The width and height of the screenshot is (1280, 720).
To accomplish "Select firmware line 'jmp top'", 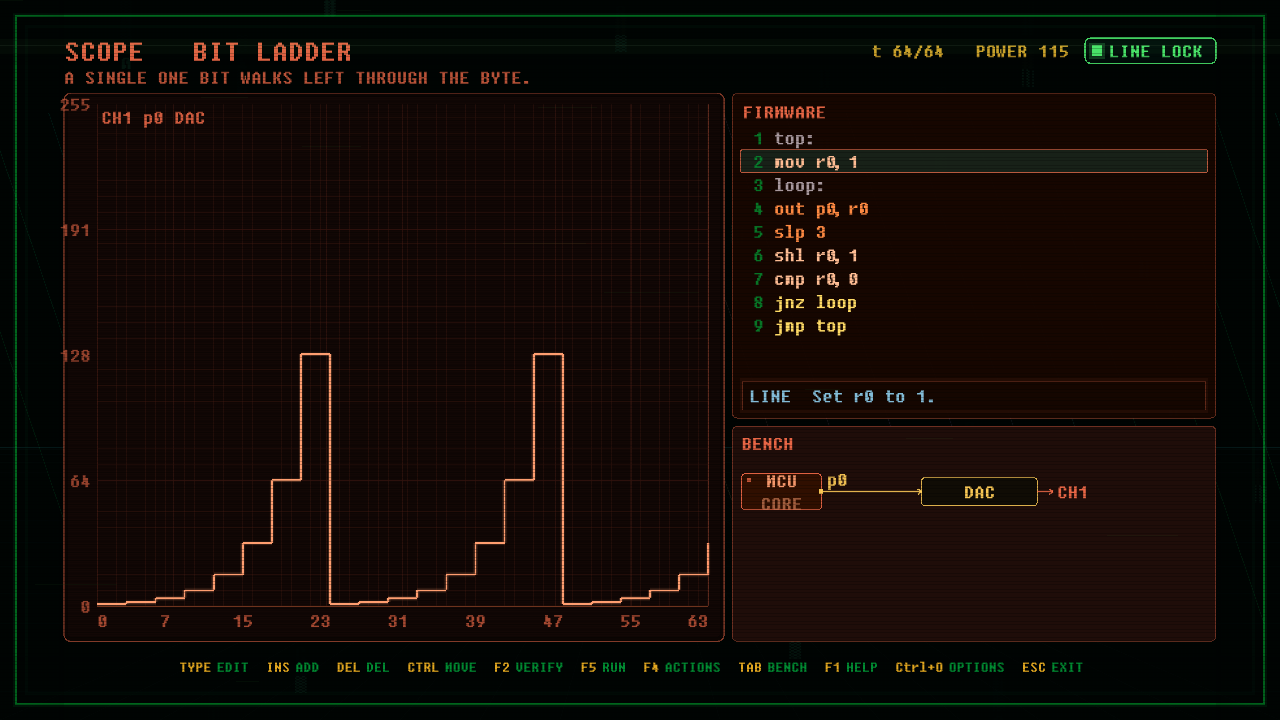I will pos(974,326).
